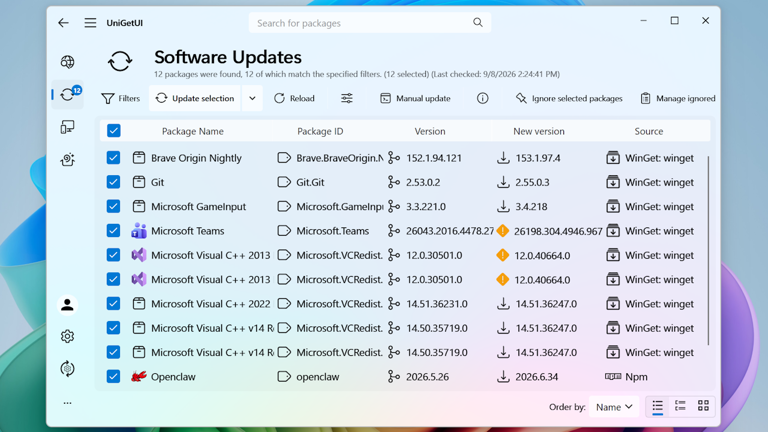
Task: Click version branch icon beside 3.3.221.0
Action: click(394, 206)
